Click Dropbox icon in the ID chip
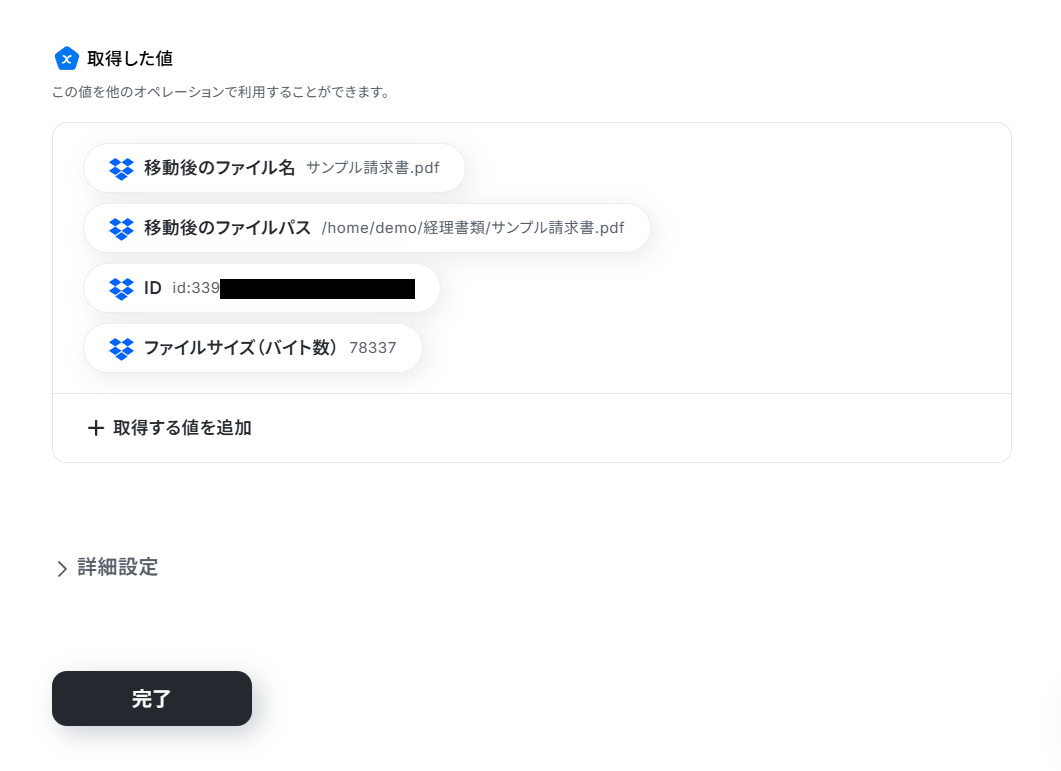 point(121,289)
